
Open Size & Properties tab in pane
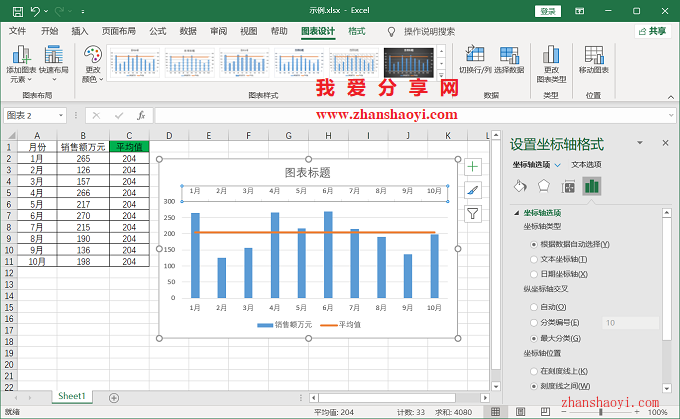click(568, 187)
